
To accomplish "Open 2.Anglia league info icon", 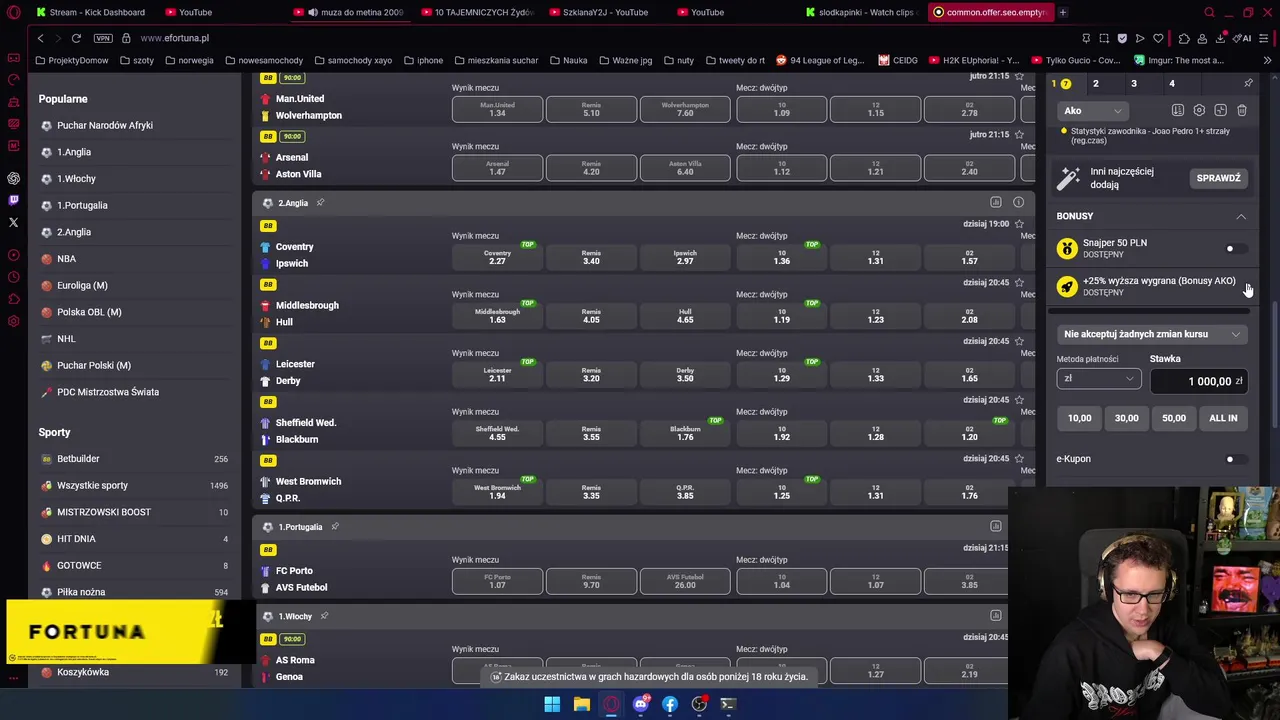I will tap(1018, 202).
